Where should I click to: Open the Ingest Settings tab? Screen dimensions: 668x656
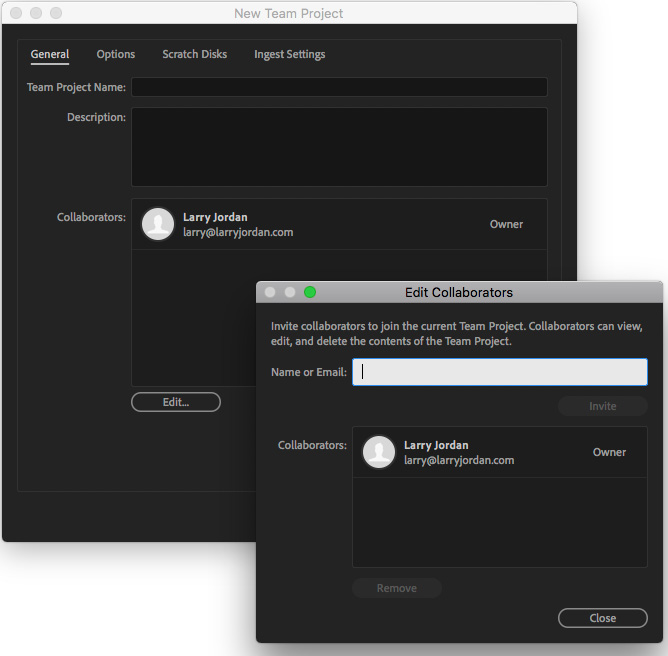289,55
